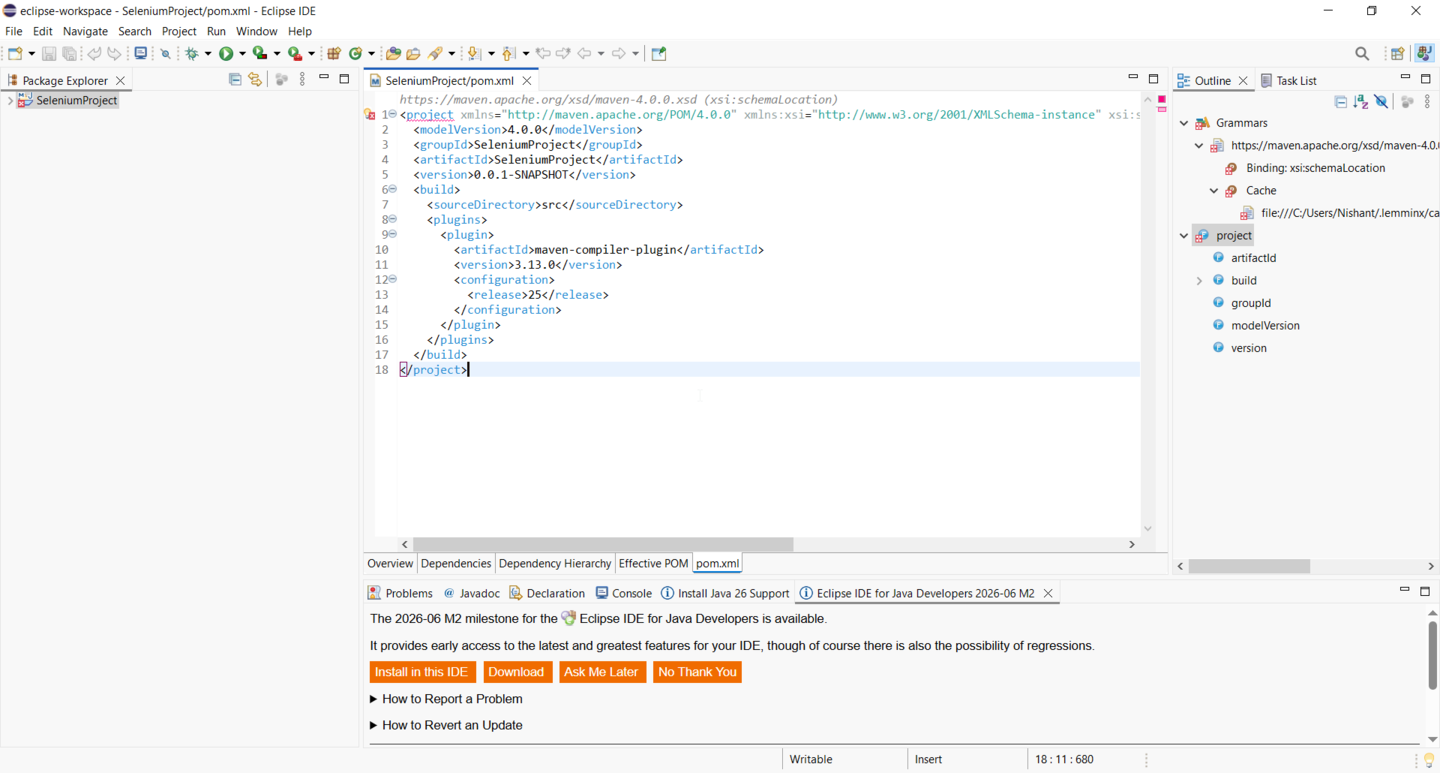
Task: Click the update panel vertical scrollbar thumb
Action: (x=1432, y=655)
